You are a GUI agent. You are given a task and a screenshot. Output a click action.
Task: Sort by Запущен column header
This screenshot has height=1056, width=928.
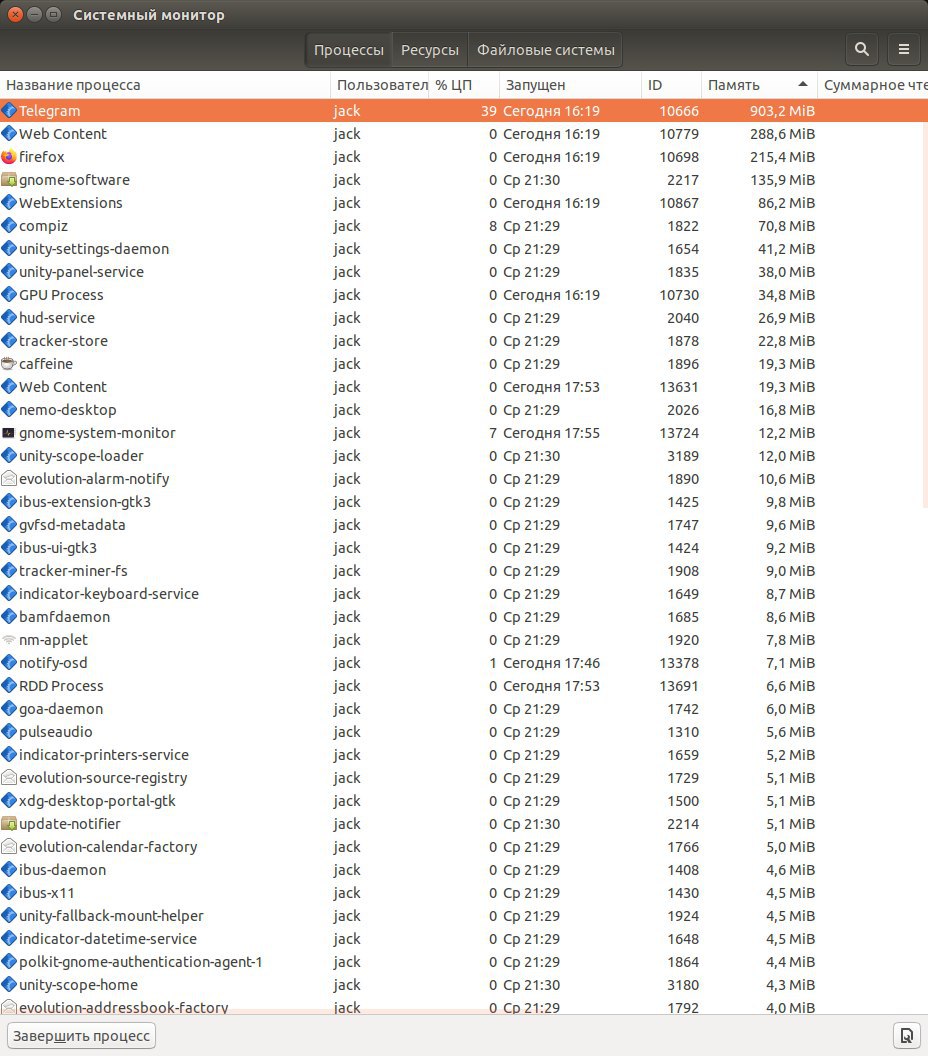click(570, 85)
